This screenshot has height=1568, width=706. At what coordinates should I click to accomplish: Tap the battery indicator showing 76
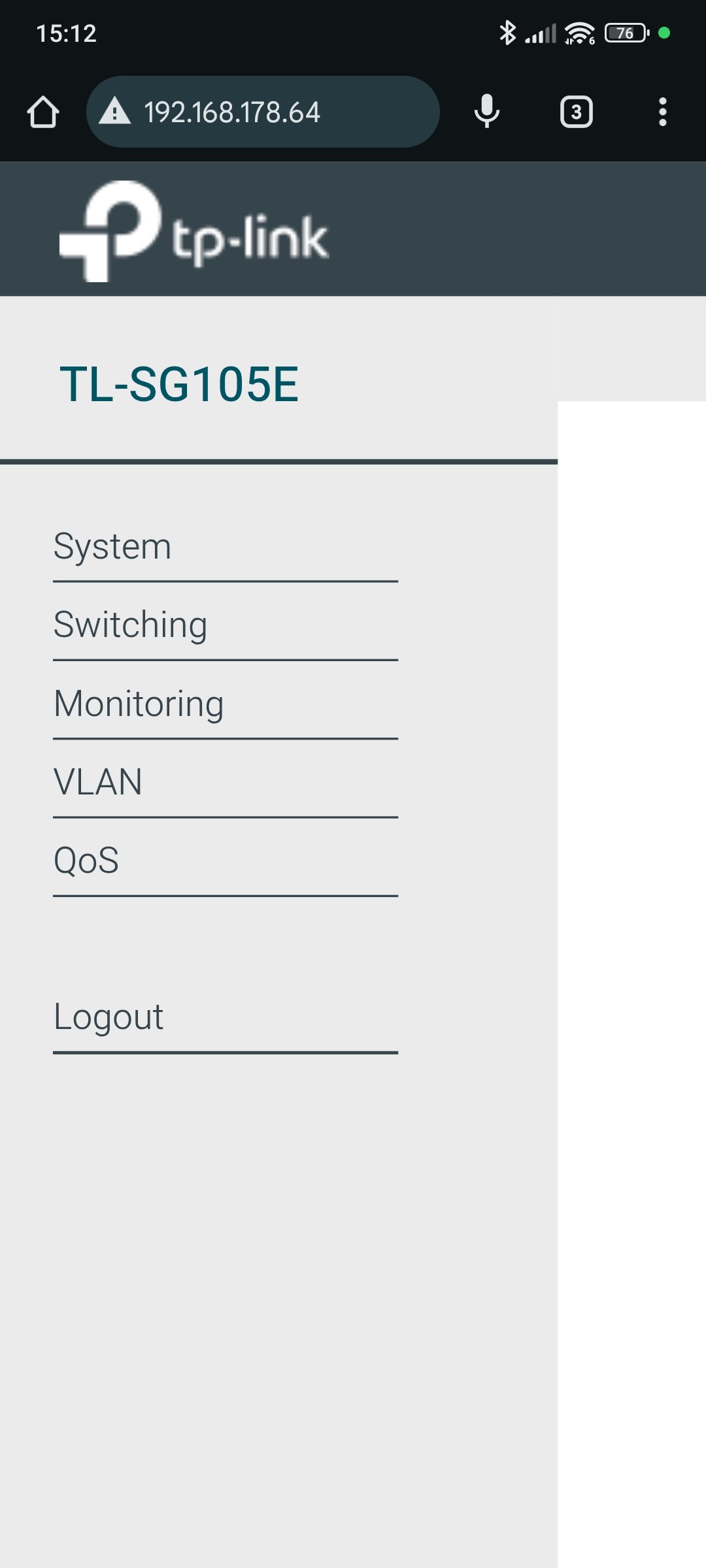(x=626, y=33)
